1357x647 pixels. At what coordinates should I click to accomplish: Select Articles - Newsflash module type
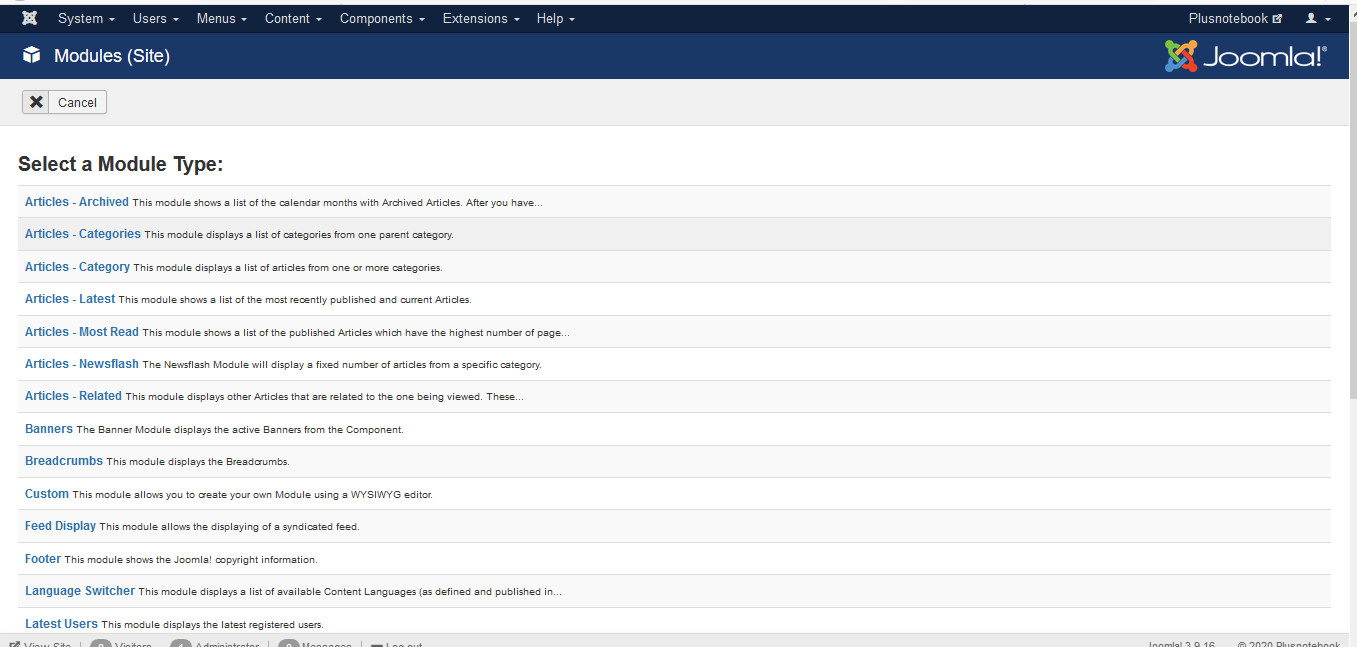pos(82,364)
